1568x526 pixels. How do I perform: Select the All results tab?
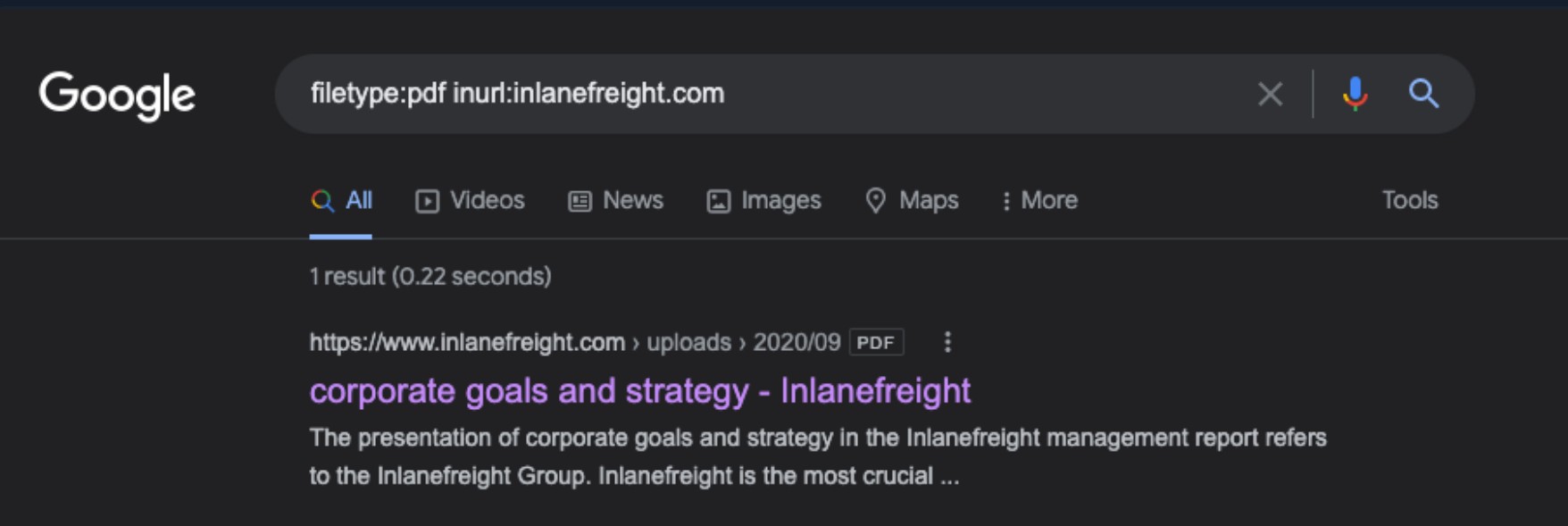click(341, 201)
